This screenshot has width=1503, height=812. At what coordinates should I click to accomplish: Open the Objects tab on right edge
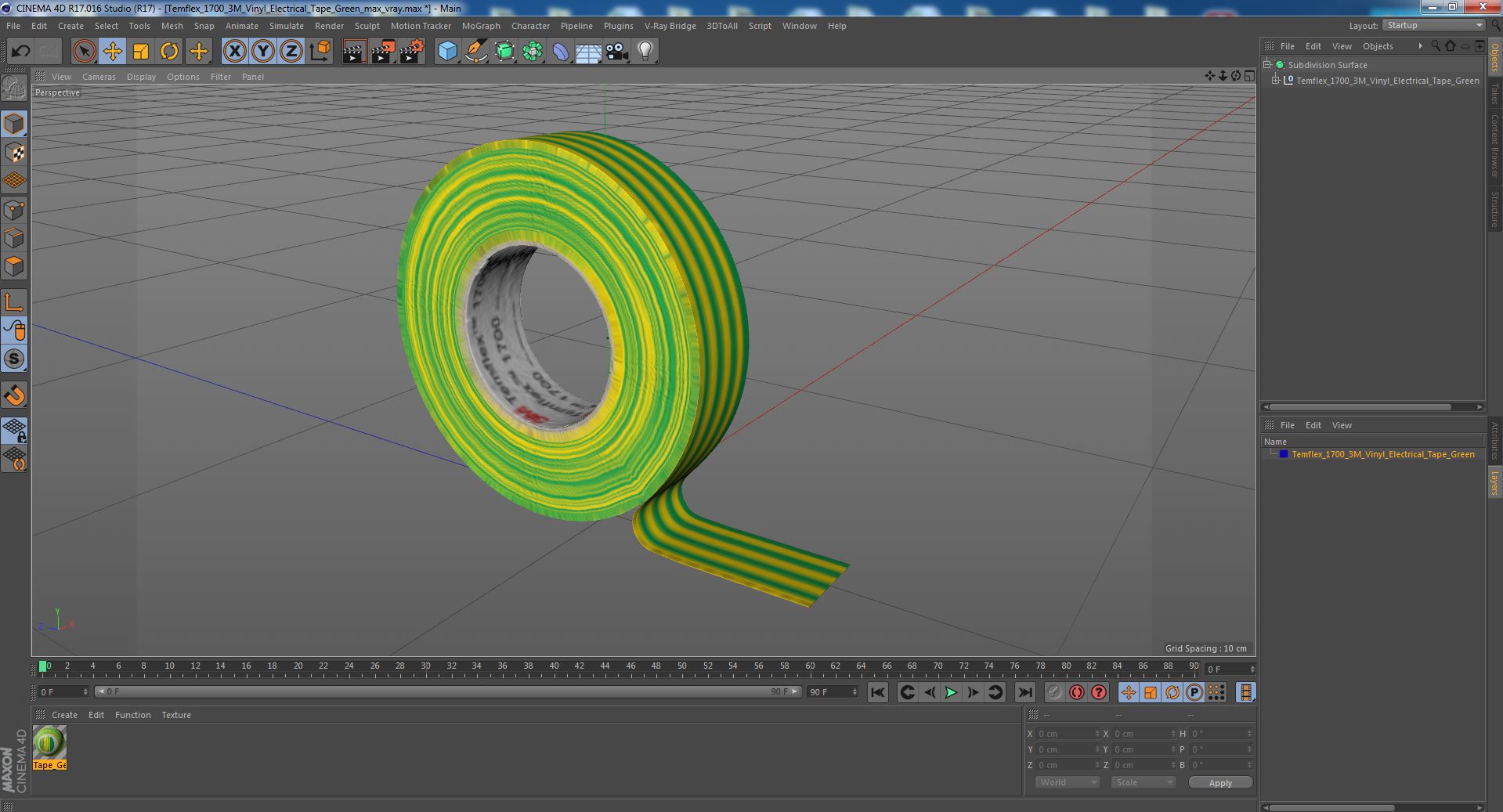[x=1495, y=56]
